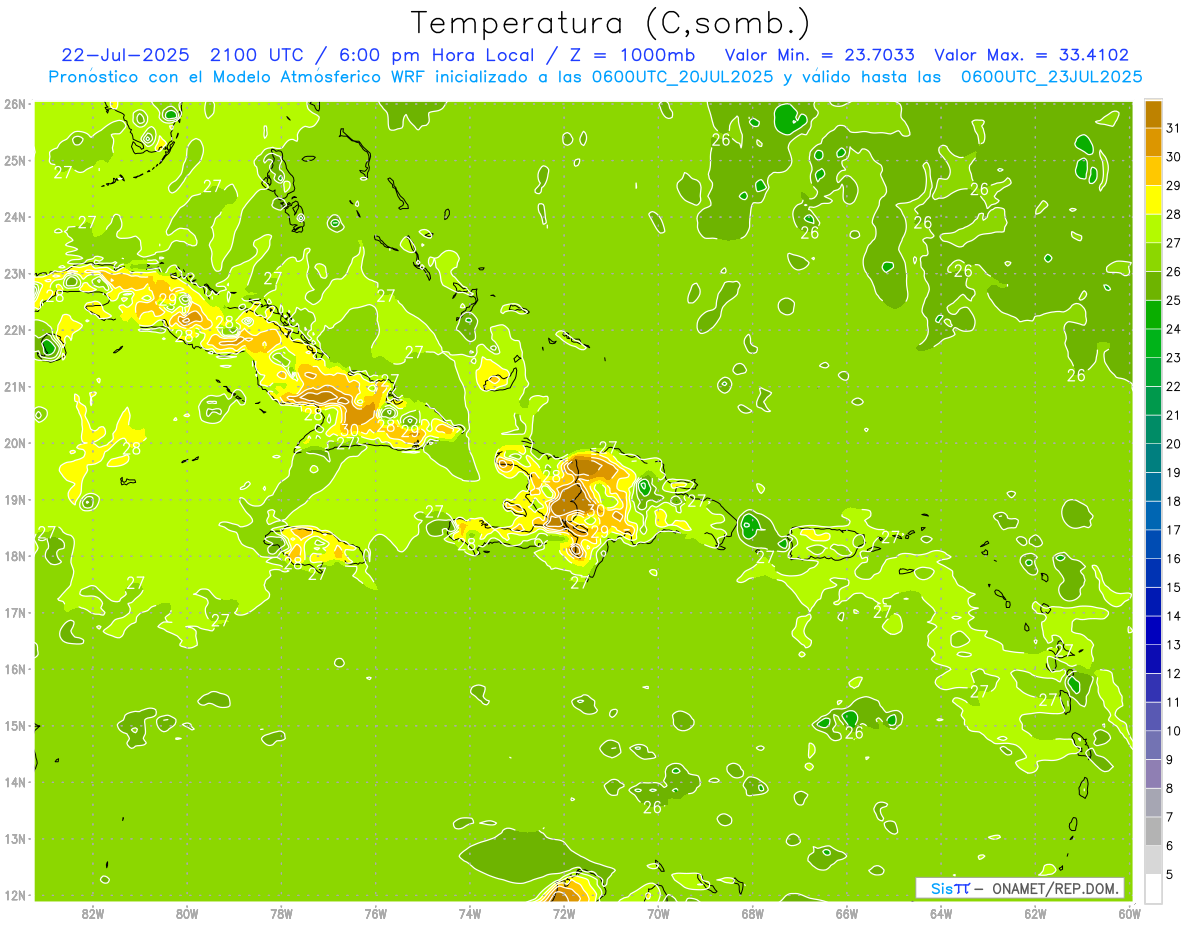
Task: Click the legend value 25
Action: [1173, 300]
